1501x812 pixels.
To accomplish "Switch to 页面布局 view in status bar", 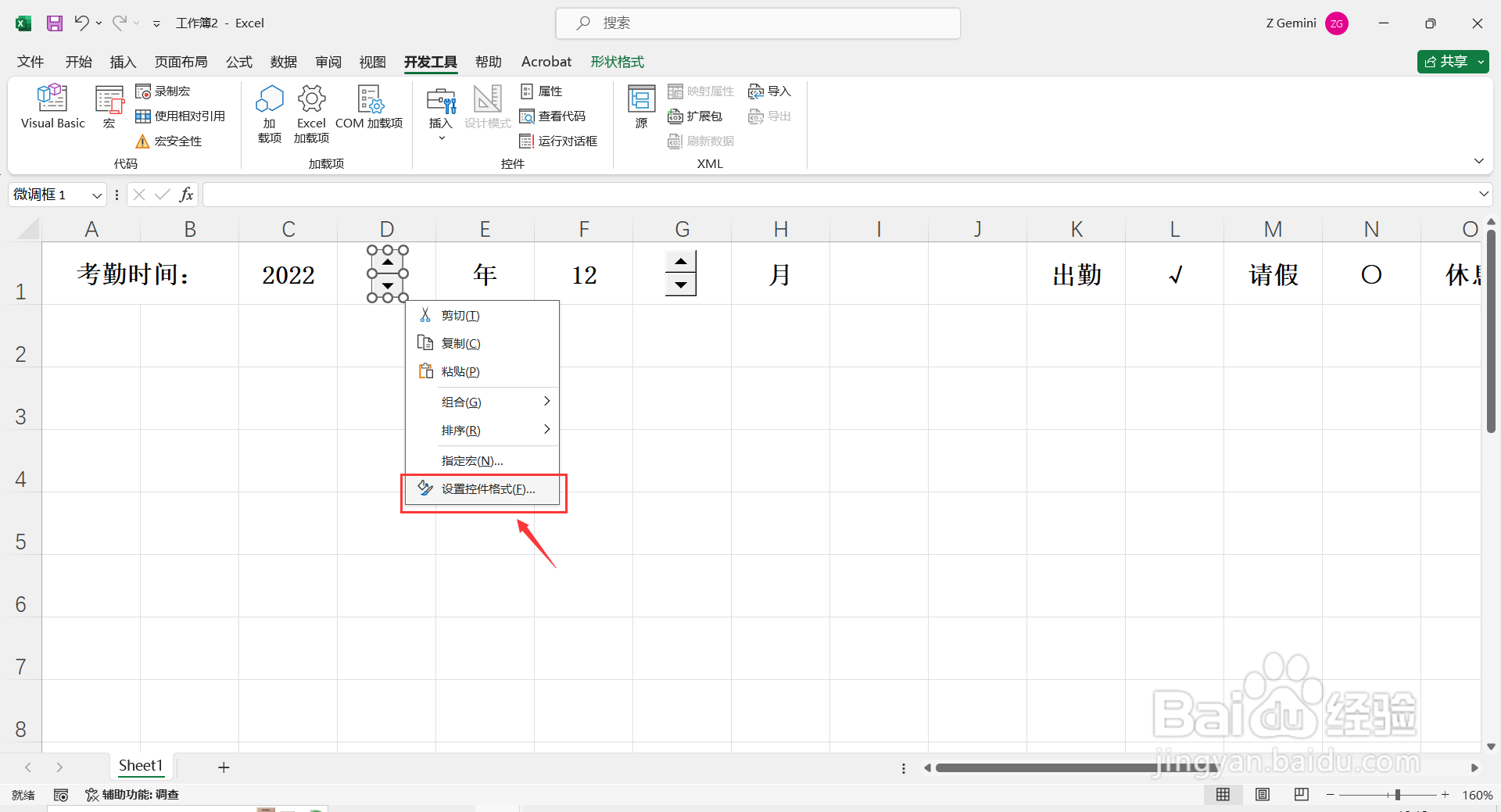I will point(1263,794).
